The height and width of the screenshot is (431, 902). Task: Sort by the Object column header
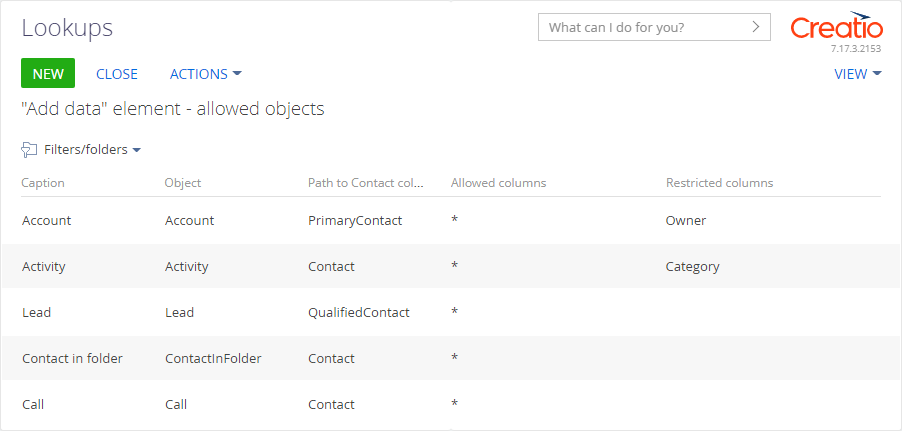point(183,183)
